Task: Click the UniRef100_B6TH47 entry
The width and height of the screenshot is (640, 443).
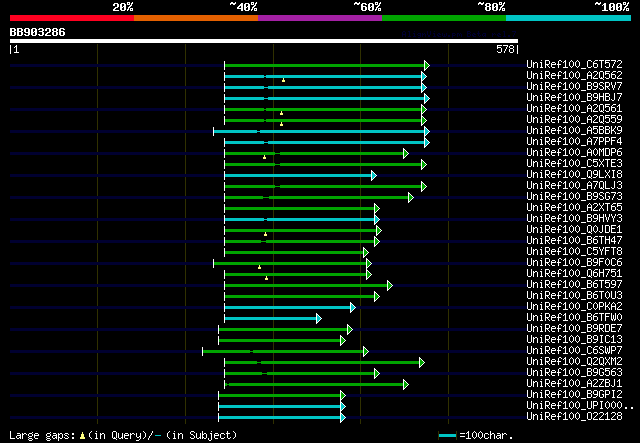Action: (x=574, y=240)
